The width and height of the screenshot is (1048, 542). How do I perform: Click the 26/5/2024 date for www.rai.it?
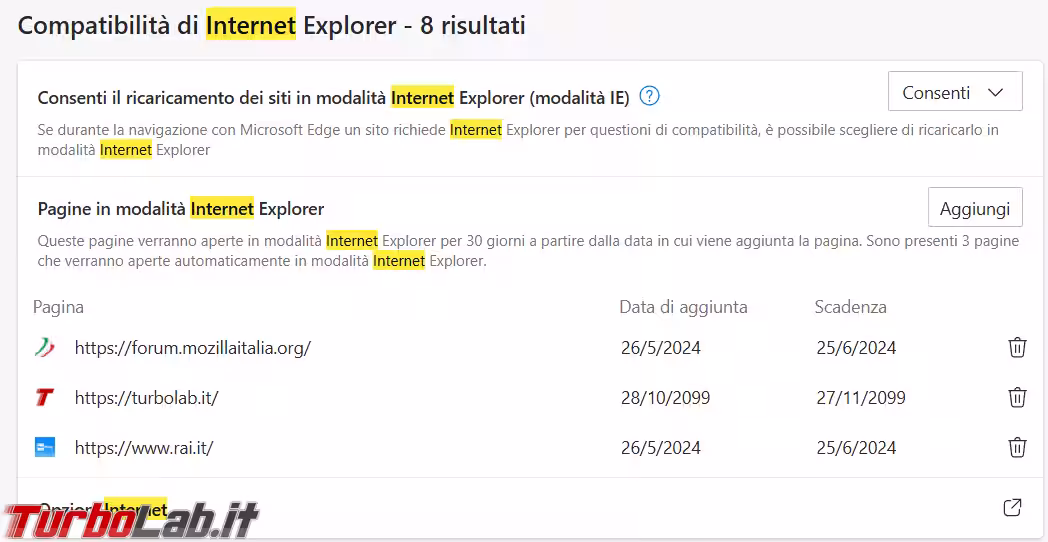(x=660, y=447)
